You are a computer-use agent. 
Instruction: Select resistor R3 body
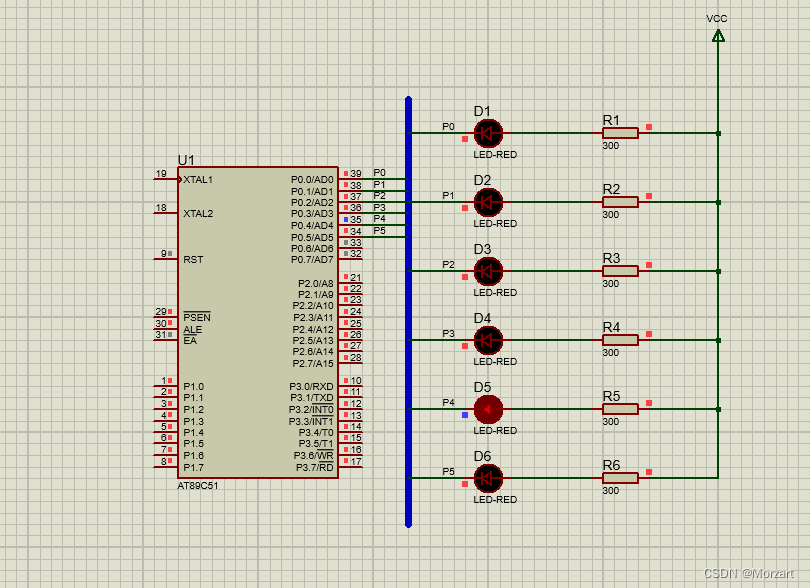620,271
